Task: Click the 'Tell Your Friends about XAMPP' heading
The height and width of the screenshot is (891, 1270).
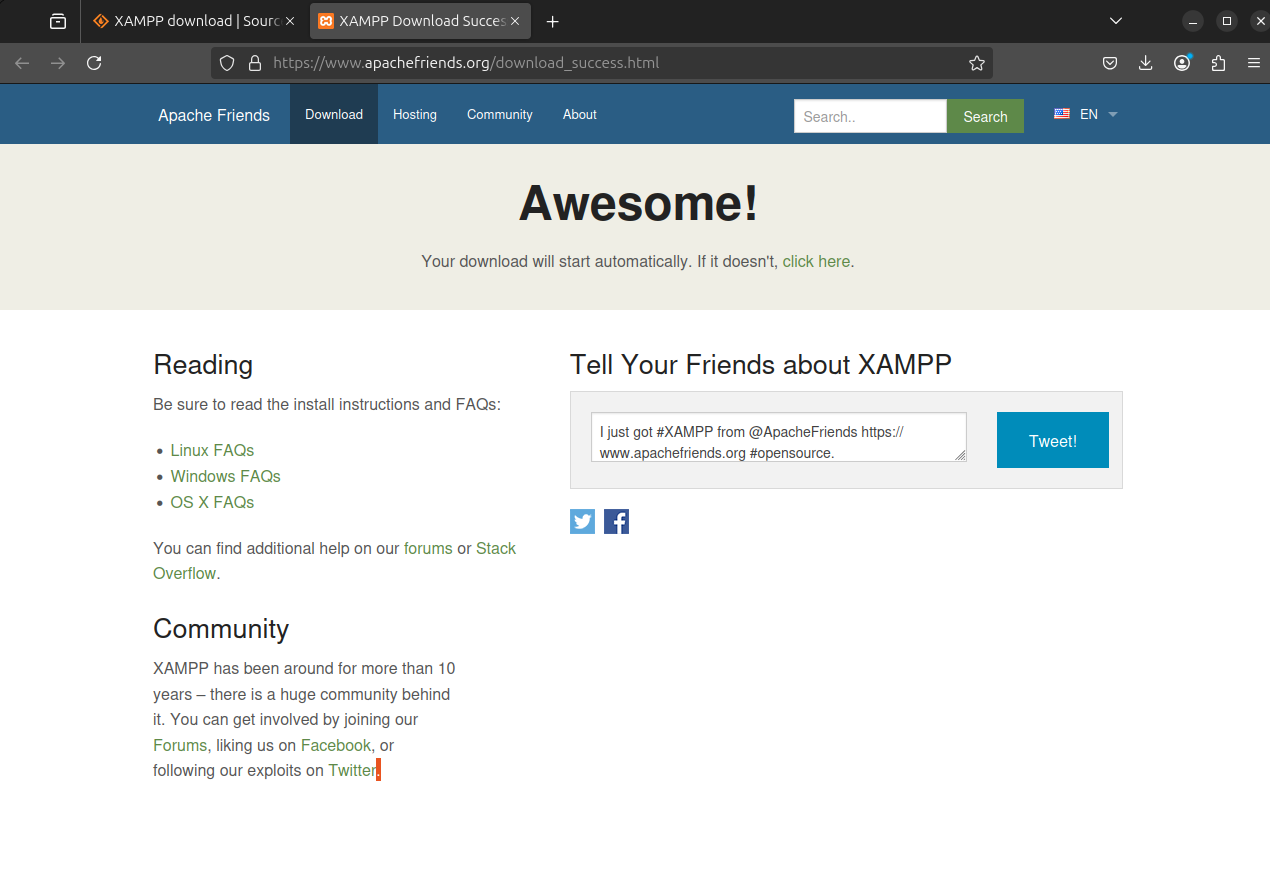Action: point(761,364)
